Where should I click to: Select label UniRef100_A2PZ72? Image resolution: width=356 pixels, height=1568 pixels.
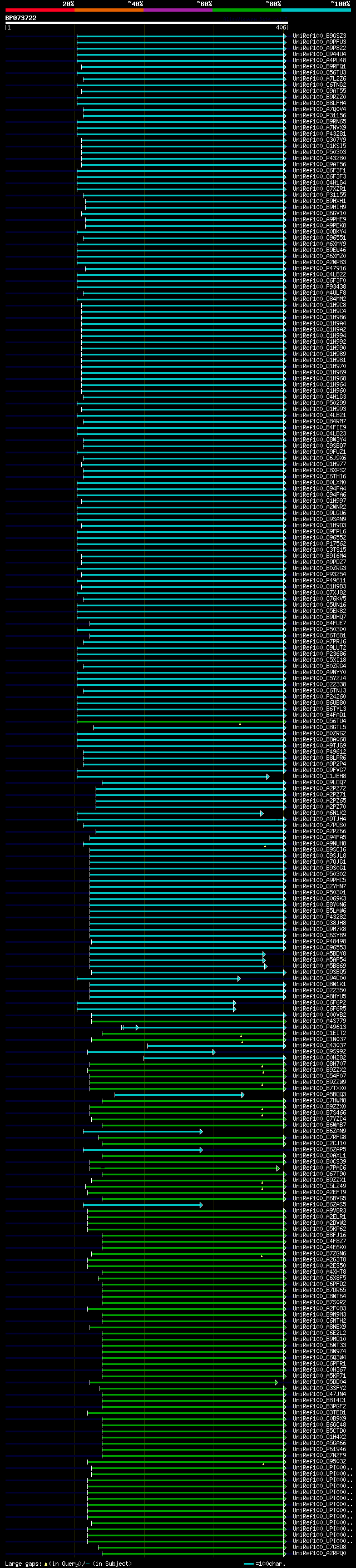point(319,788)
